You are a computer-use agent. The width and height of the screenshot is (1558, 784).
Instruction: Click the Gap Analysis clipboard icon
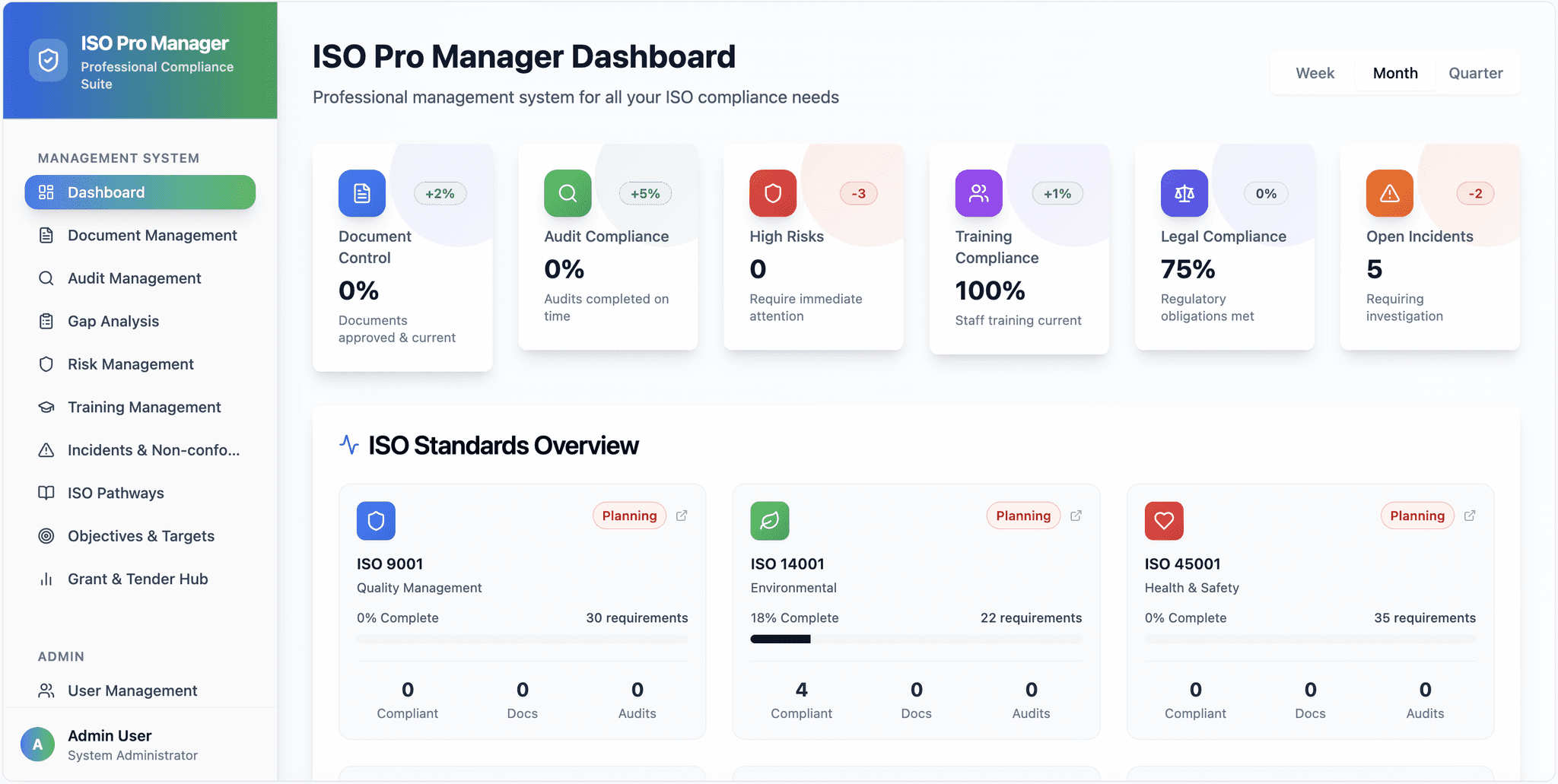[47, 321]
